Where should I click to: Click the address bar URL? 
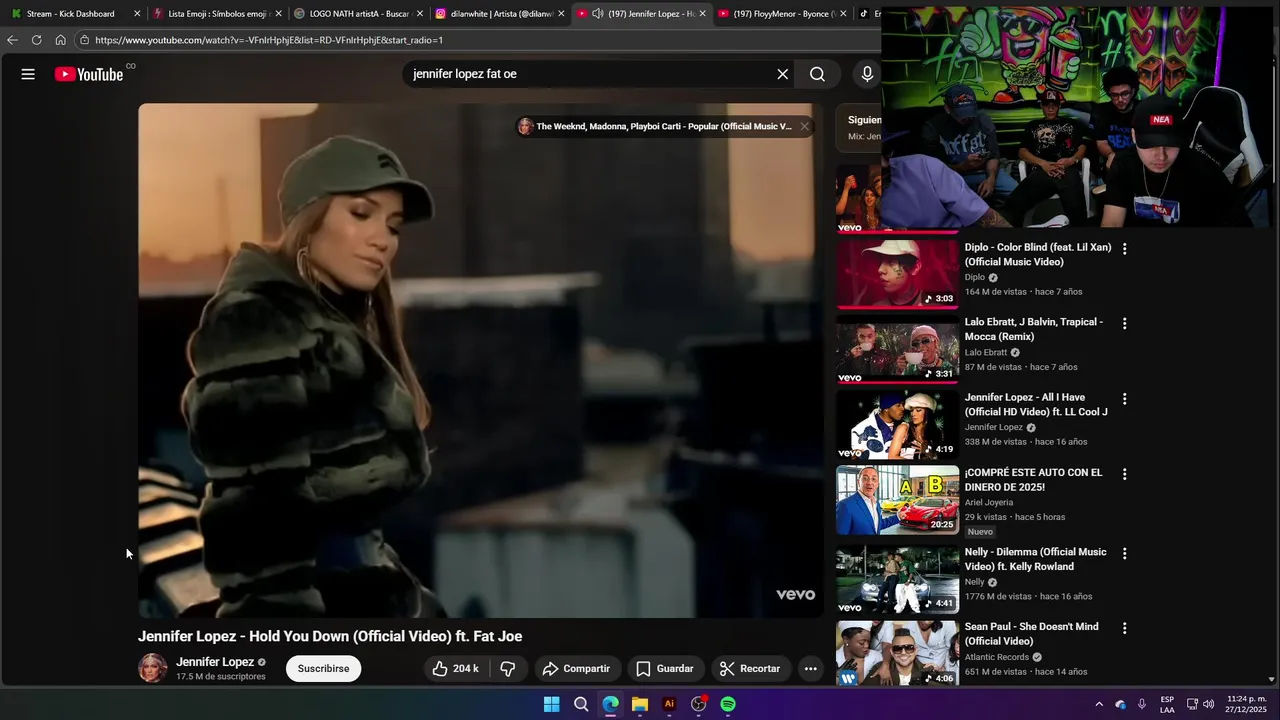(269, 40)
